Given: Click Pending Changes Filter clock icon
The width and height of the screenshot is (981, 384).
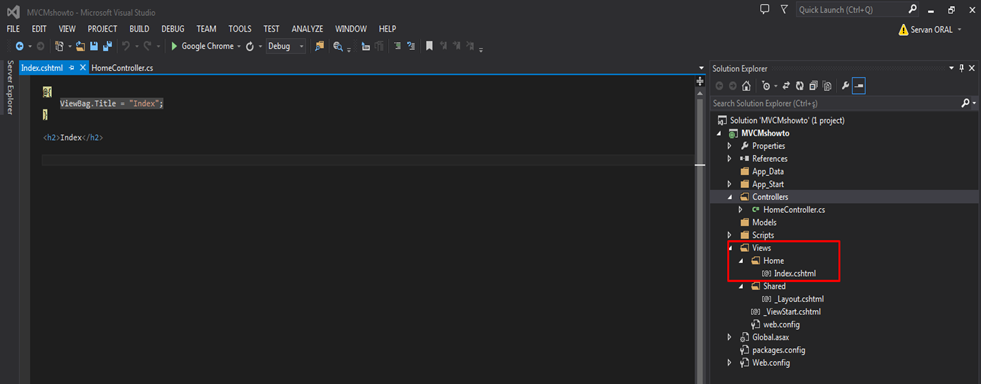Looking at the screenshot, I should click(766, 86).
